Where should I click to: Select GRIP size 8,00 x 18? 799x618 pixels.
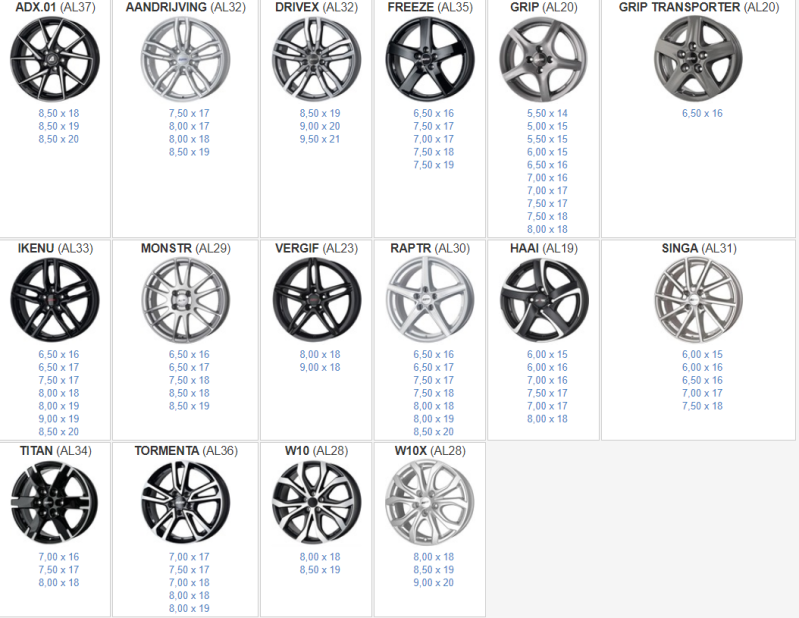[547, 229]
